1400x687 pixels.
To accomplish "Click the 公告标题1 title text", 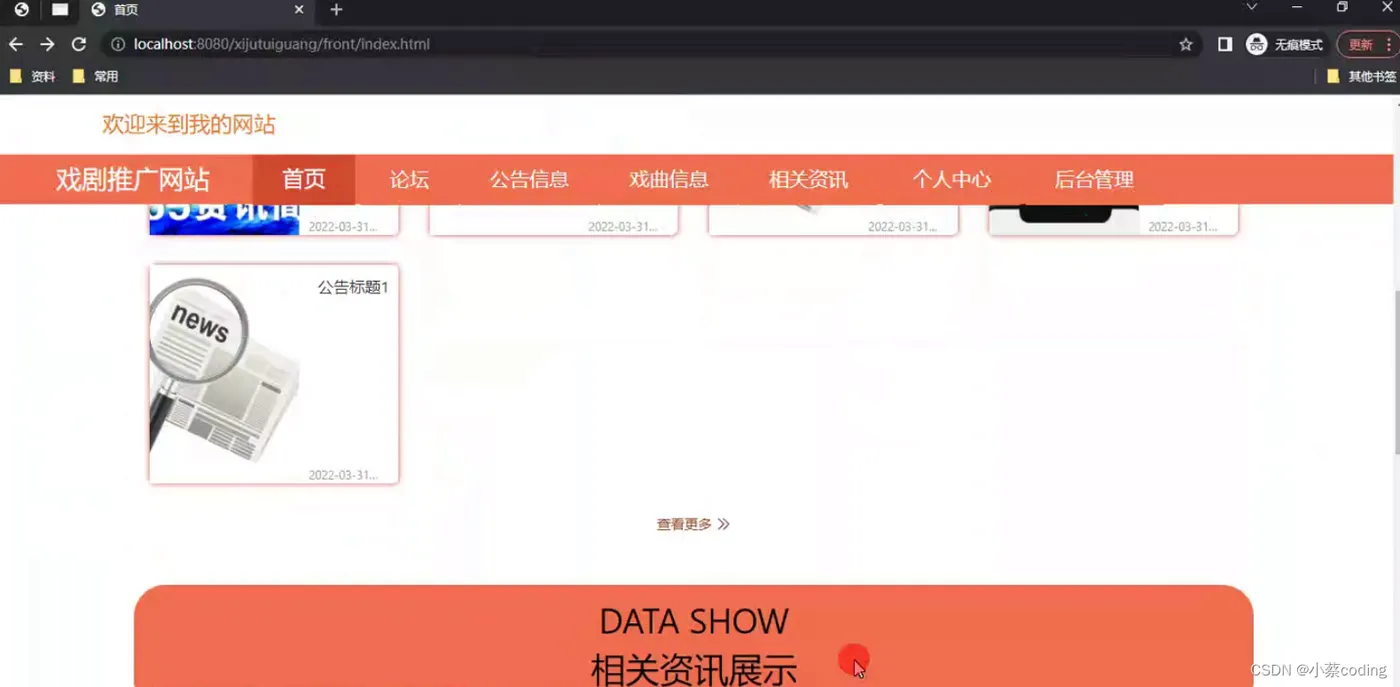I will point(353,287).
